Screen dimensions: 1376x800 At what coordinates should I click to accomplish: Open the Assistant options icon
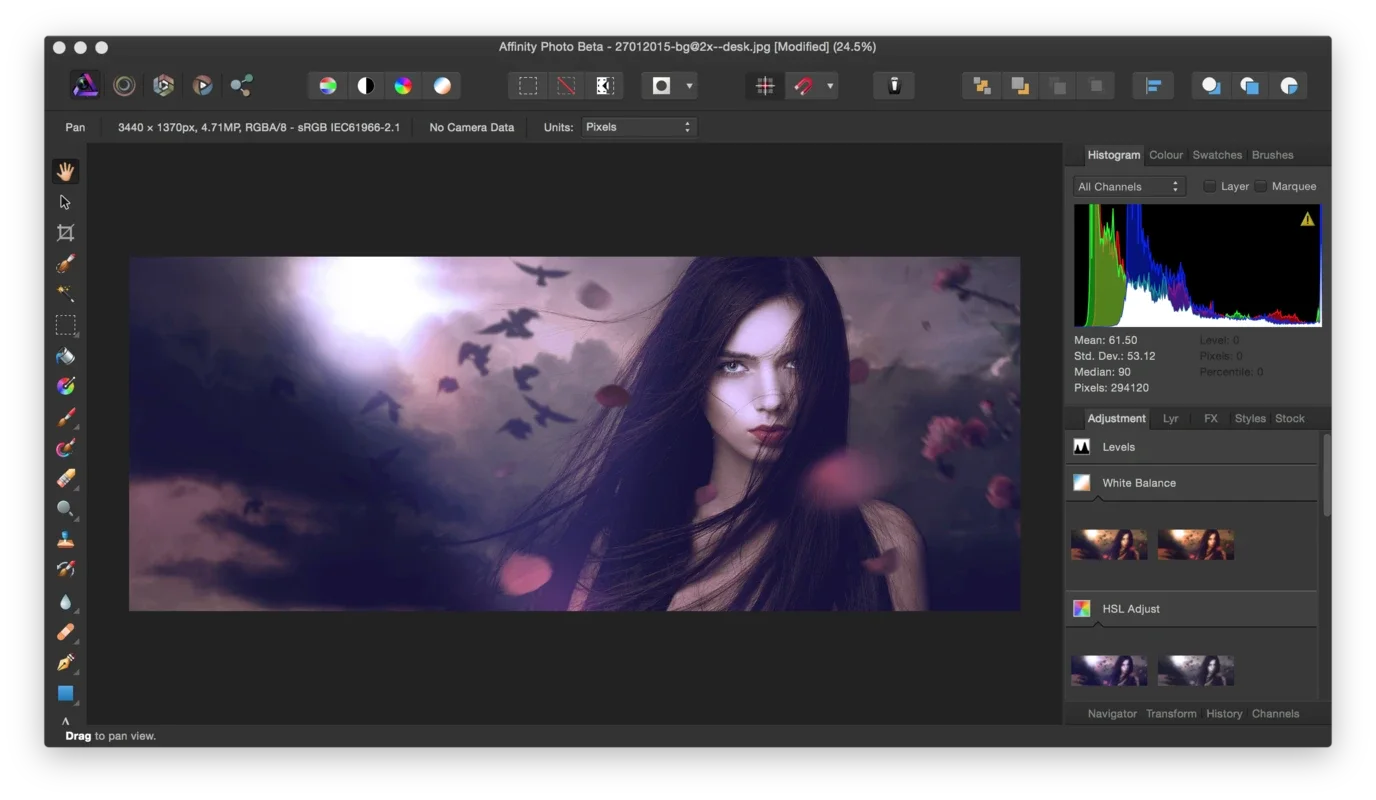point(894,86)
